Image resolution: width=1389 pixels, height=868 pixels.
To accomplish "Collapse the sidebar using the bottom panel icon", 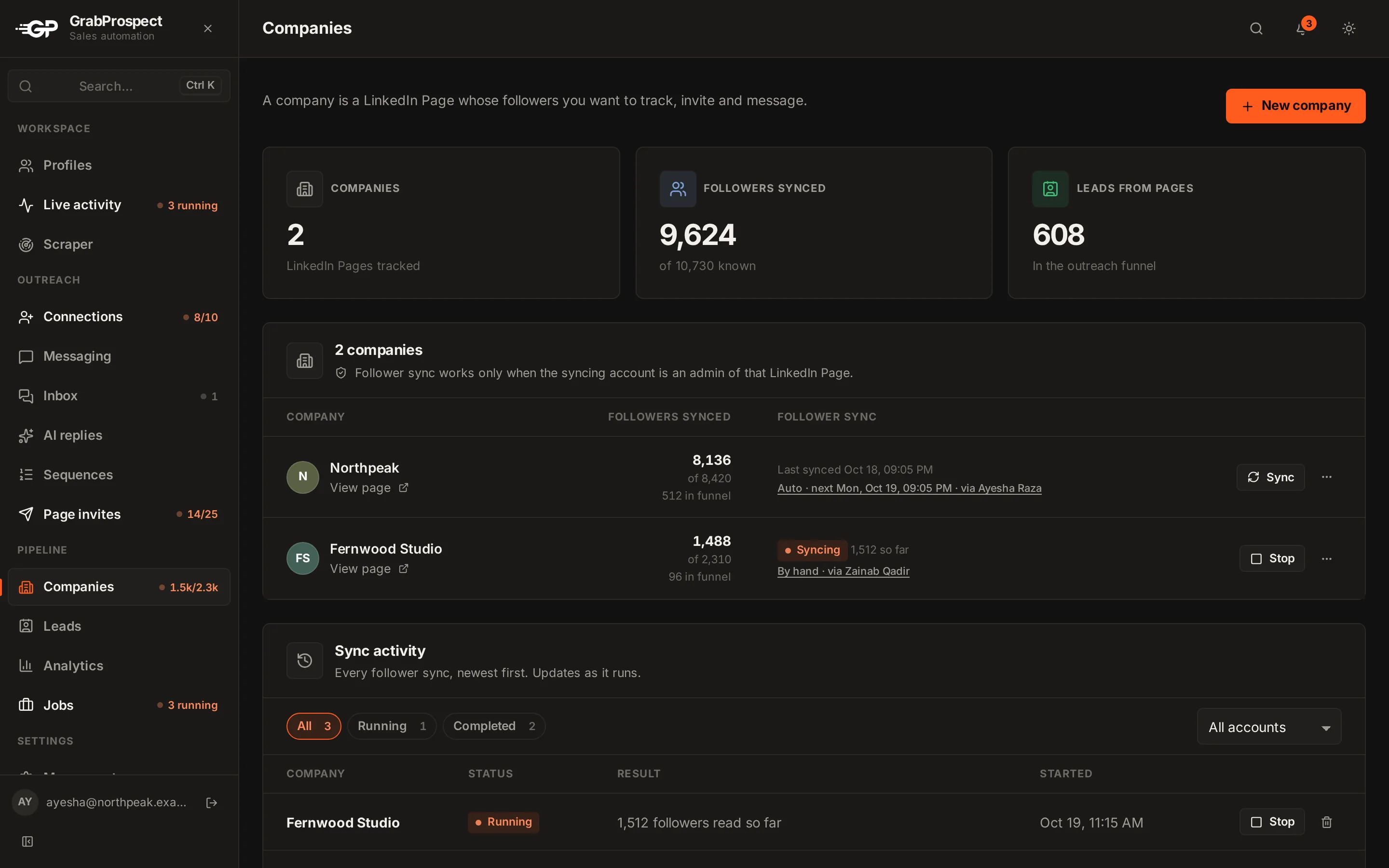I will (x=27, y=841).
